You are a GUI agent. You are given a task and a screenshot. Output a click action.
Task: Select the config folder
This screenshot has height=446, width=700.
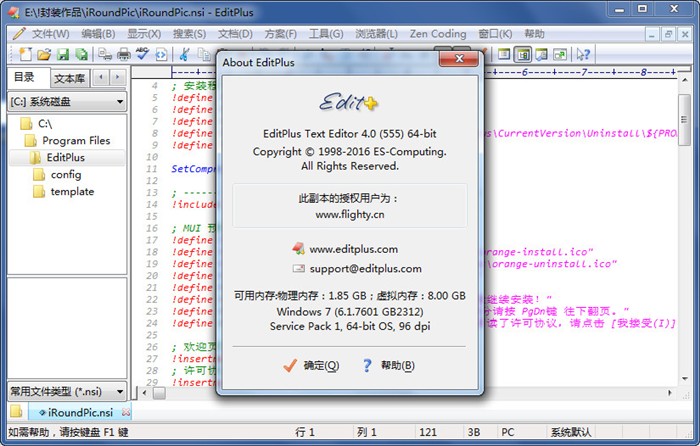tap(58, 175)
